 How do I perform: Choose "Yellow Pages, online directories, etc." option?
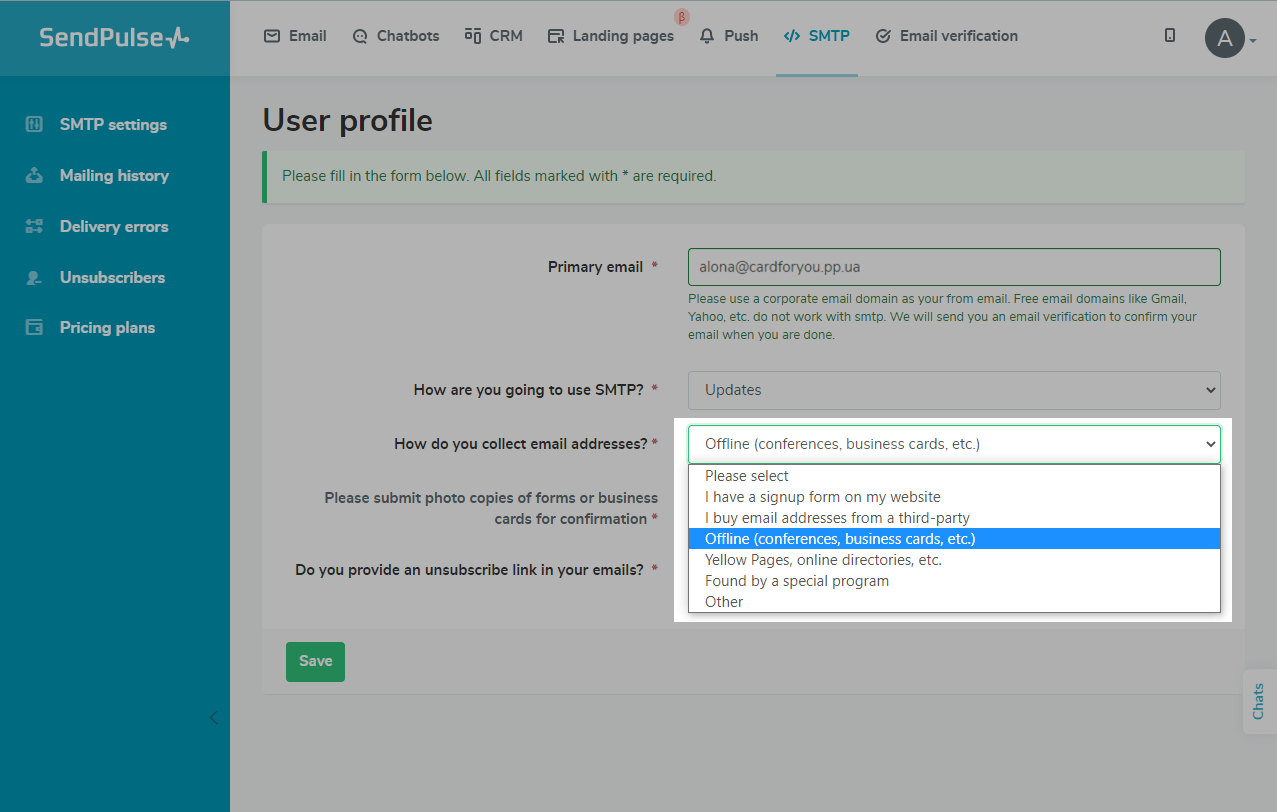pyautogui.click(x=954, y=560)
